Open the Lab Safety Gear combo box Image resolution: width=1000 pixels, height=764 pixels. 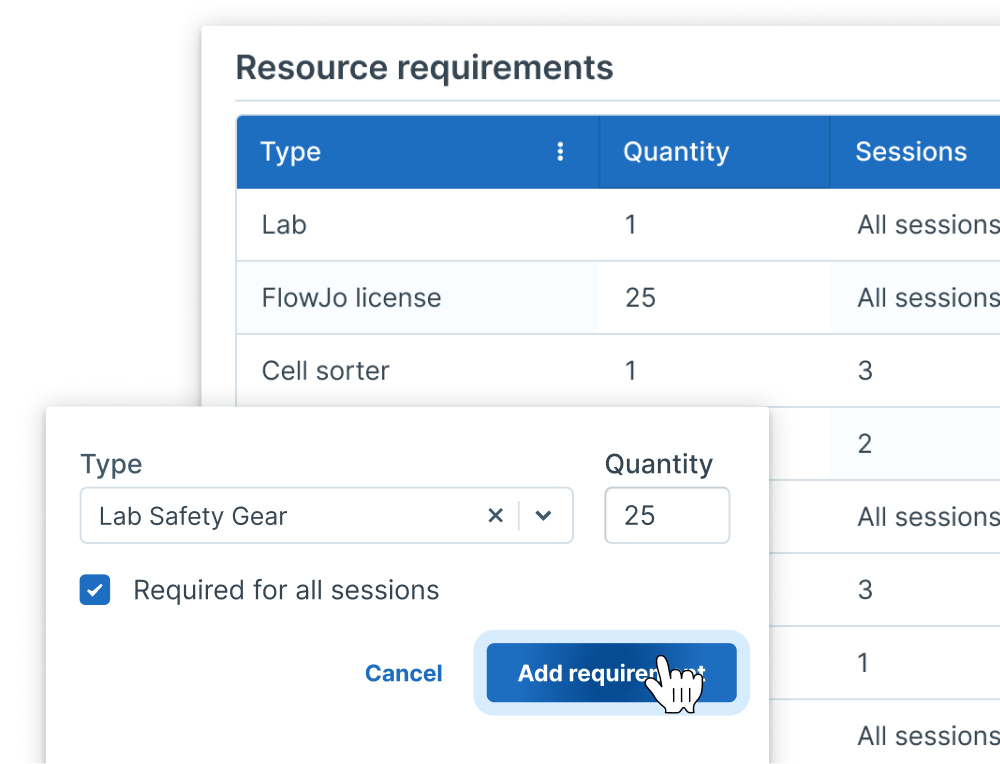[280, 516]
